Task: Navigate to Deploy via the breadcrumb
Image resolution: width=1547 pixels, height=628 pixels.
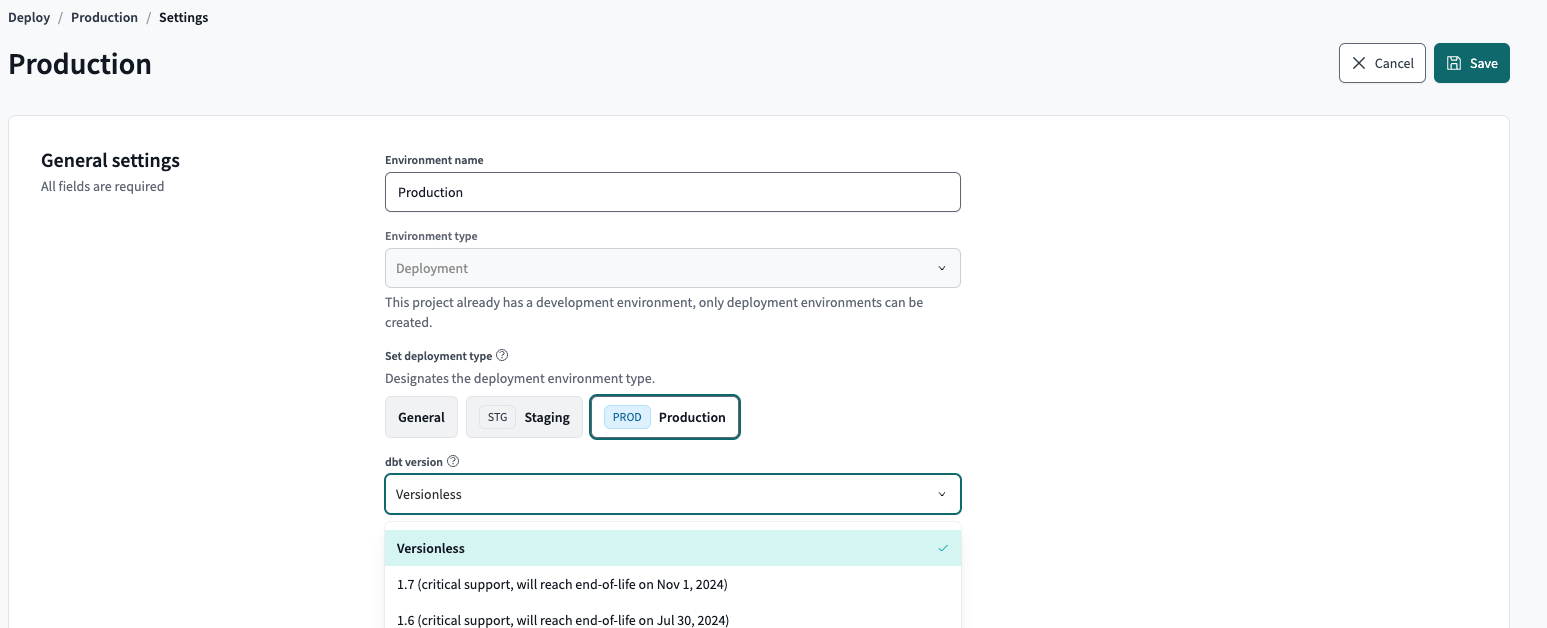Action: click(x=29, y=17)
